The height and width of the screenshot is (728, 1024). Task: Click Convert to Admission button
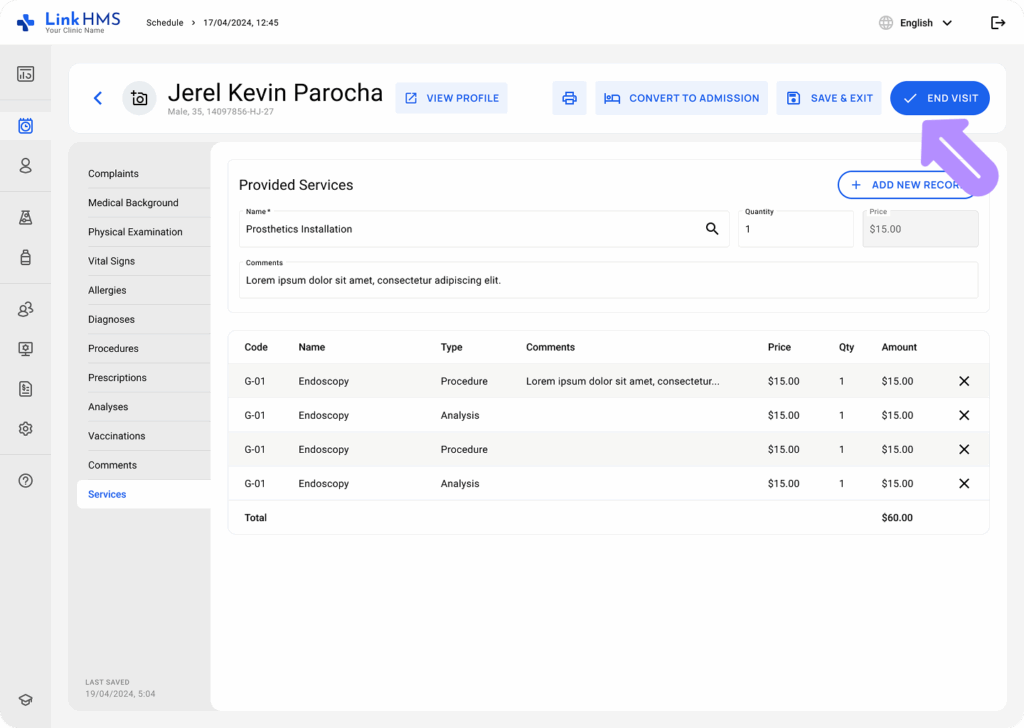[681, 98]
